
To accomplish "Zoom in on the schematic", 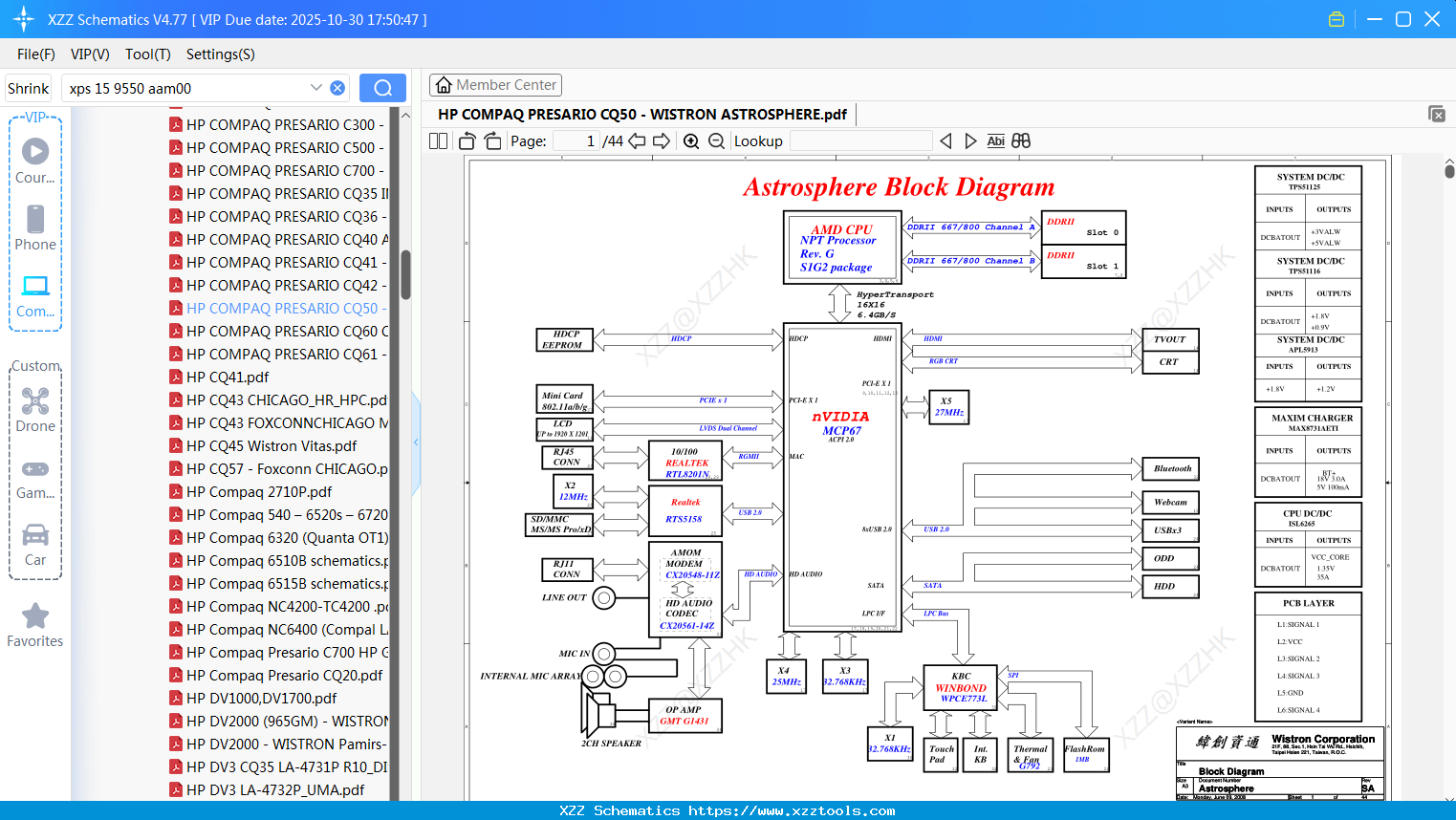I will [x=691, y=140].
